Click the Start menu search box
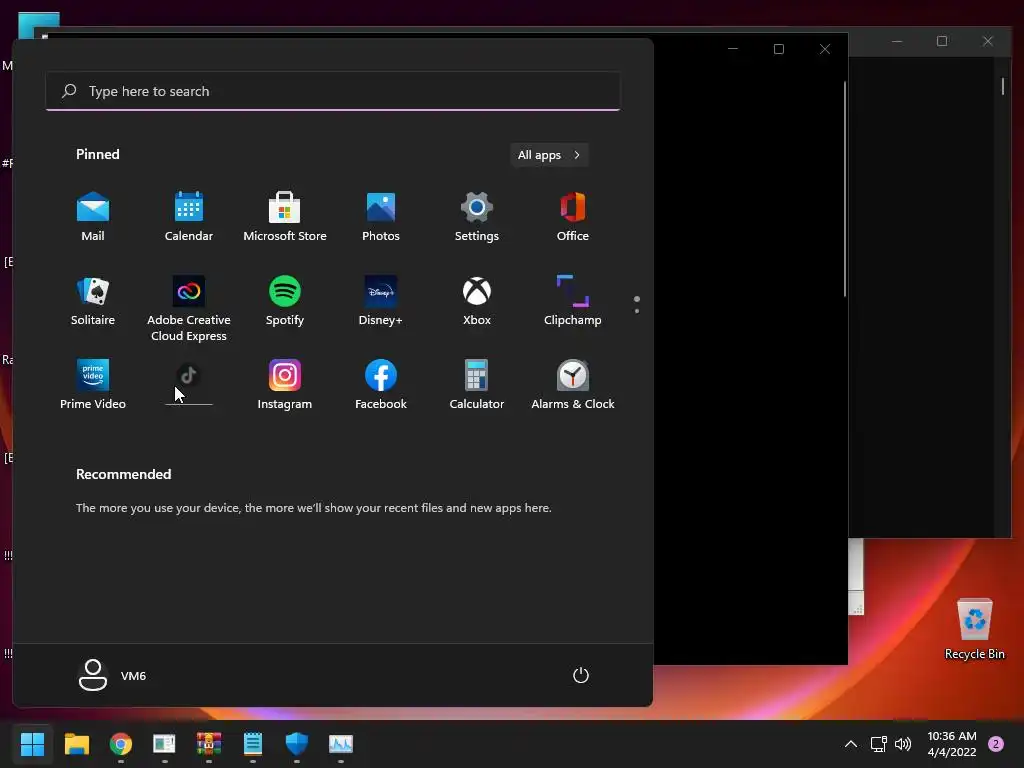Screen dimensions: 1024x768 pos(333,91)
